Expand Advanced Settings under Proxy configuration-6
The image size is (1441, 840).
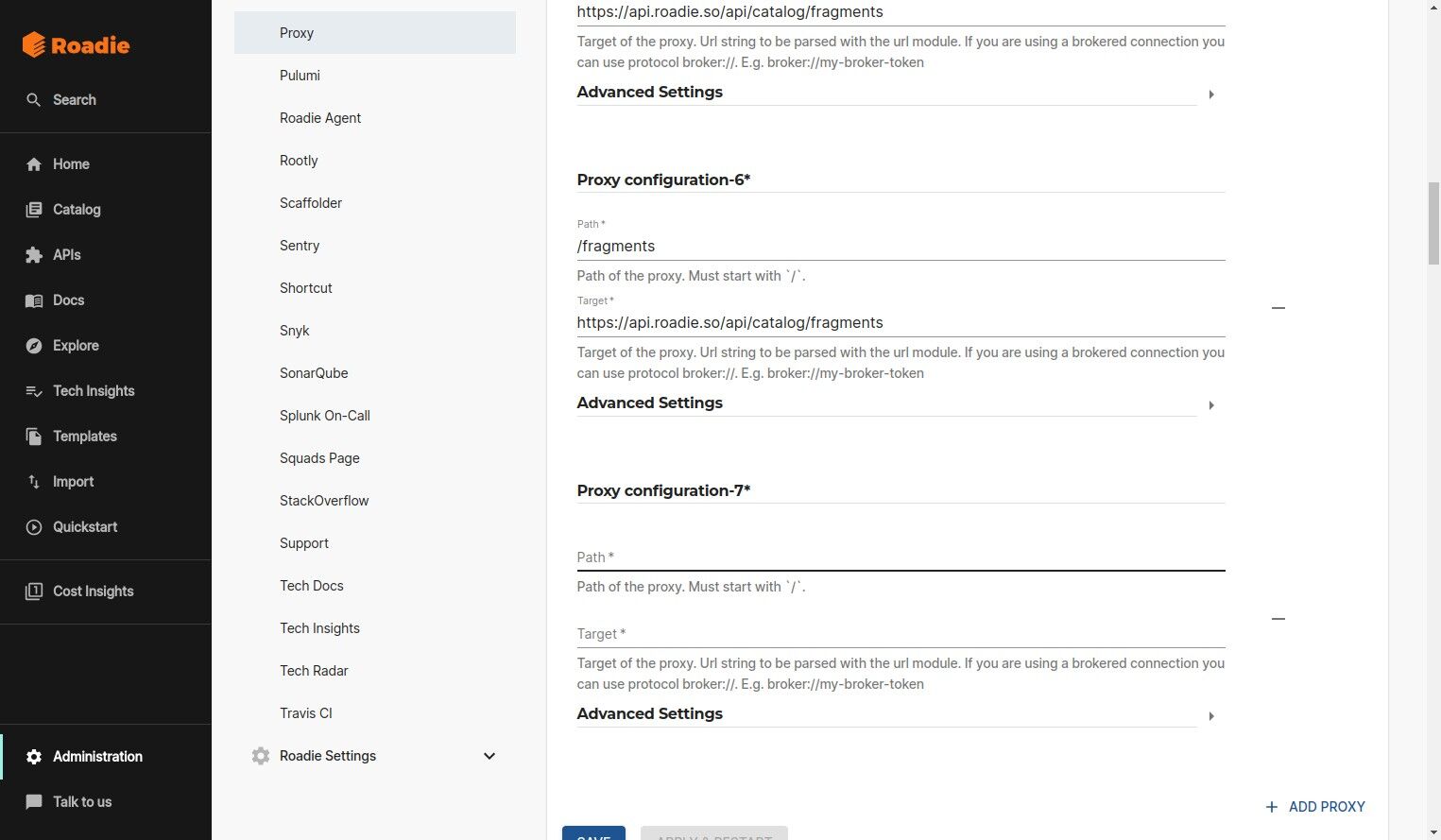pyautogui.click(x=1210, y=405)
